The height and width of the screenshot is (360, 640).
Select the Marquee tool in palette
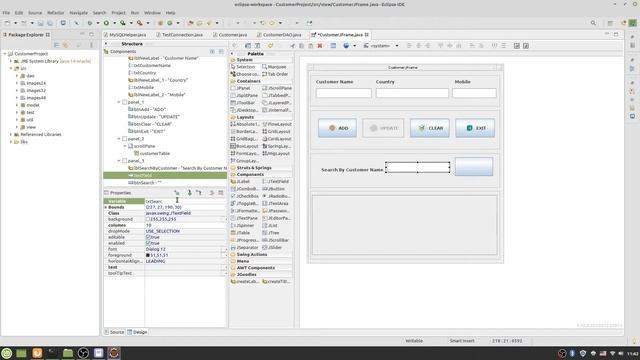click(x=275, y=67)
